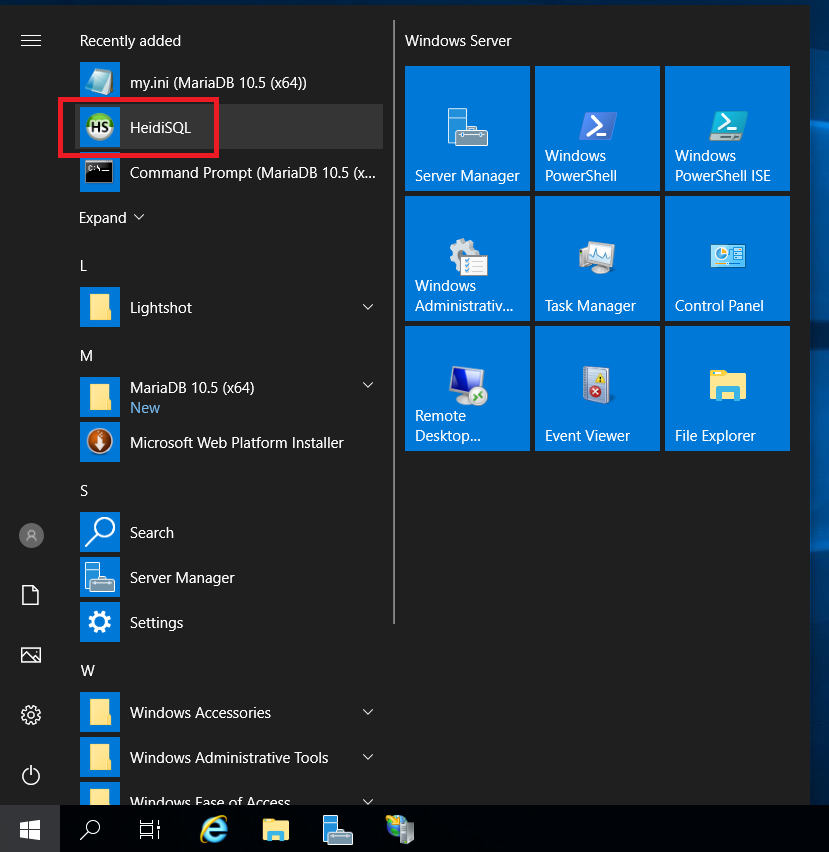This screenshot has width=829, height=852.
Task: Open the last taskbar icon, a server with globe
Action: pos(400,829)
